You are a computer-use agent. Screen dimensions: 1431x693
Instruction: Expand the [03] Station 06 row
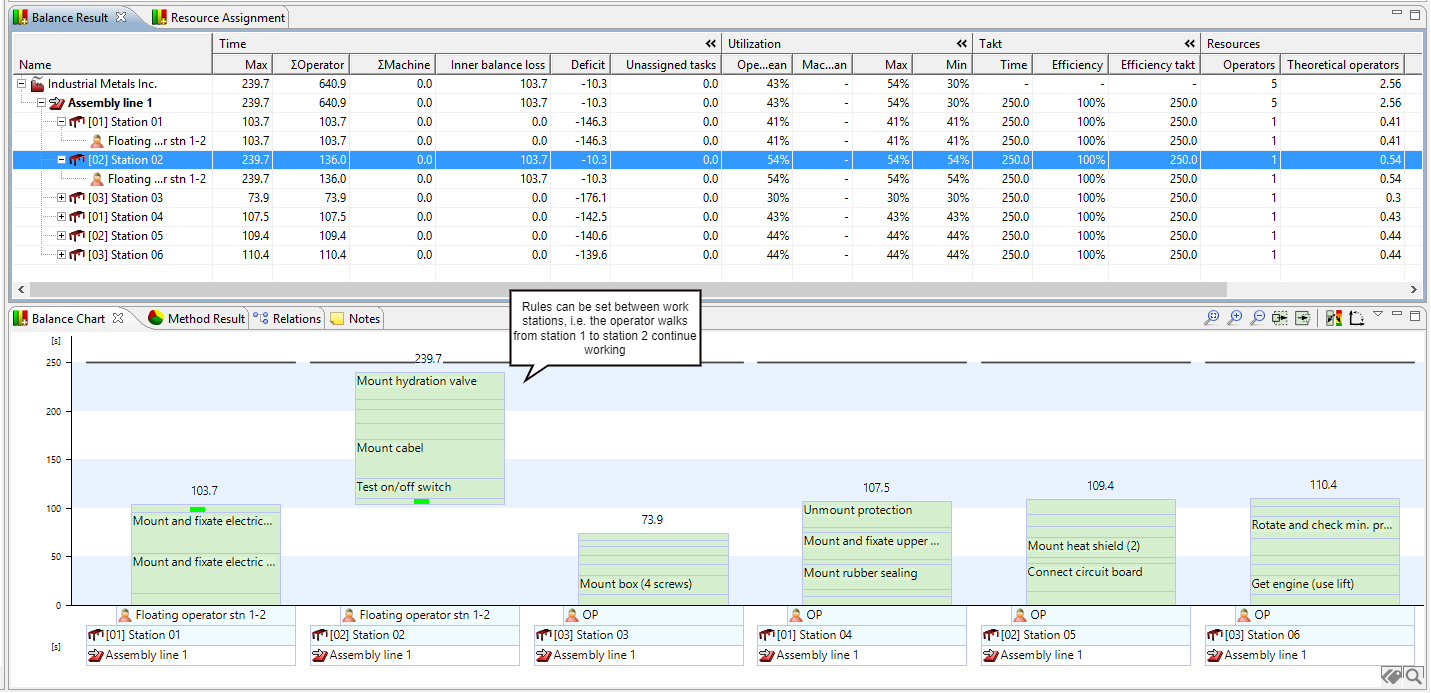pos(62,255)
